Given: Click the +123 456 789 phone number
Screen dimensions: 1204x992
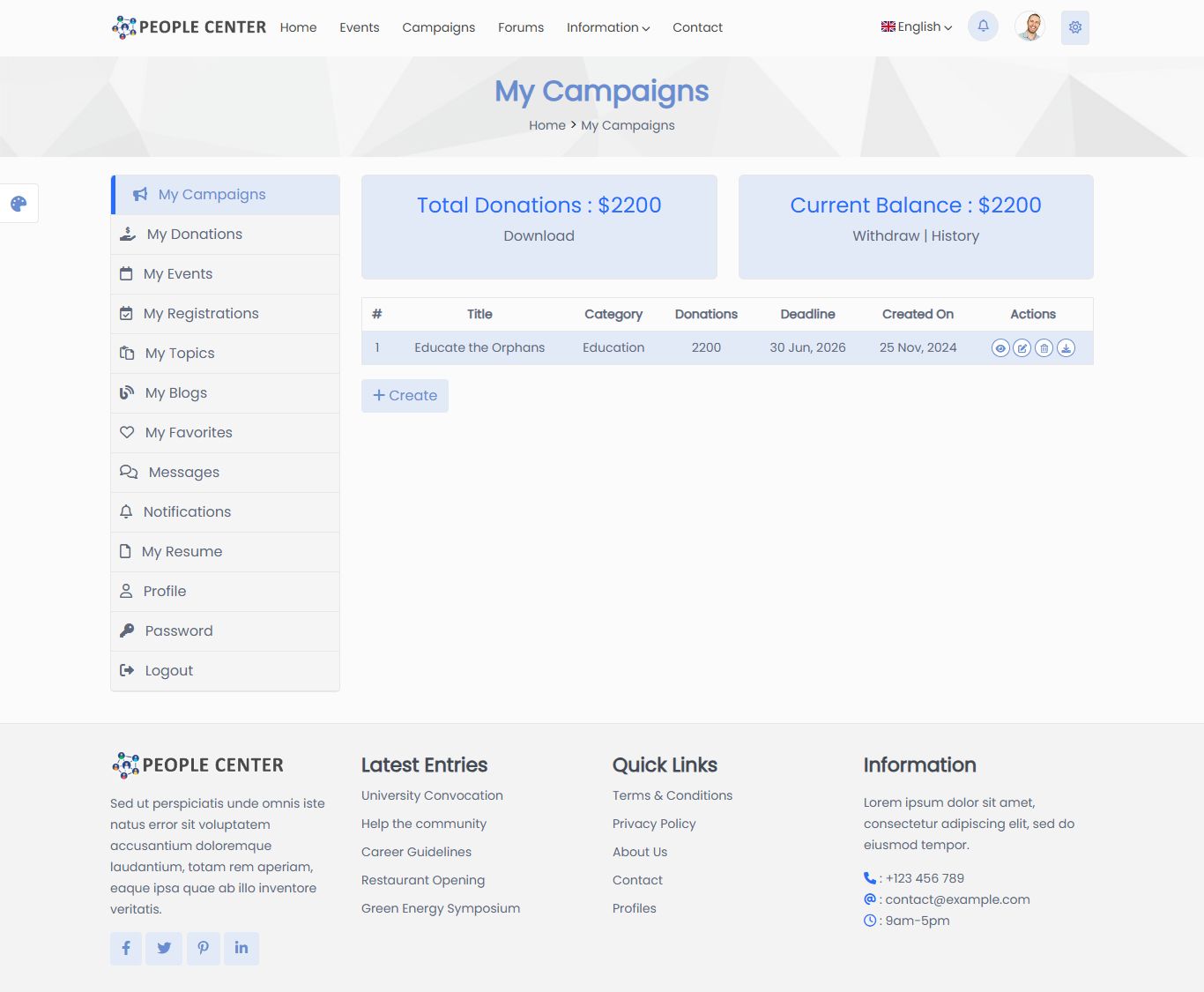Looking at the screenshot, I should [925, 878].
